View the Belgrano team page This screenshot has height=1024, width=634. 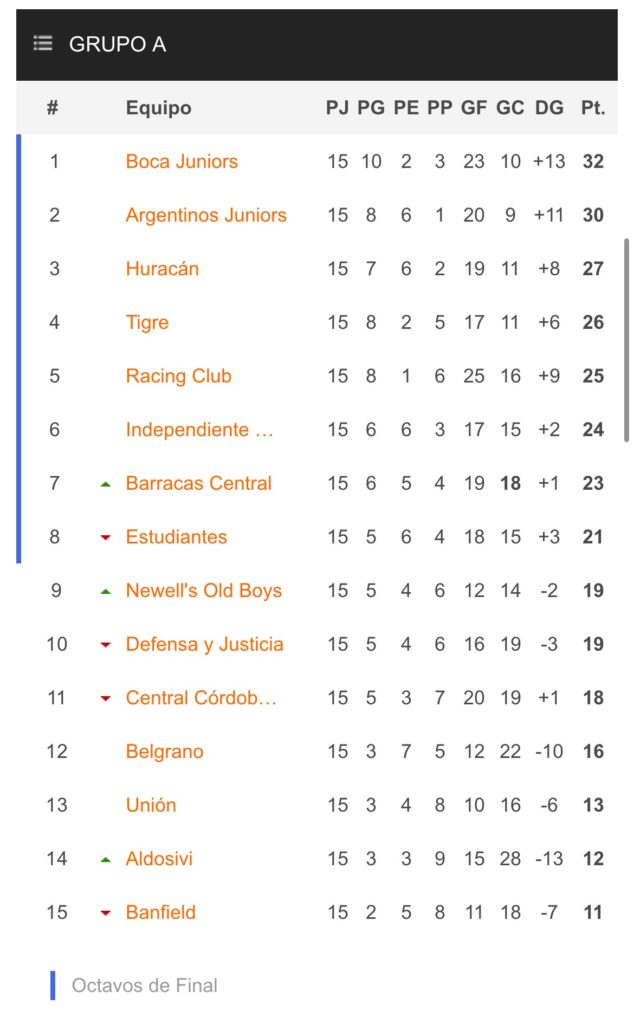(164, 751)
